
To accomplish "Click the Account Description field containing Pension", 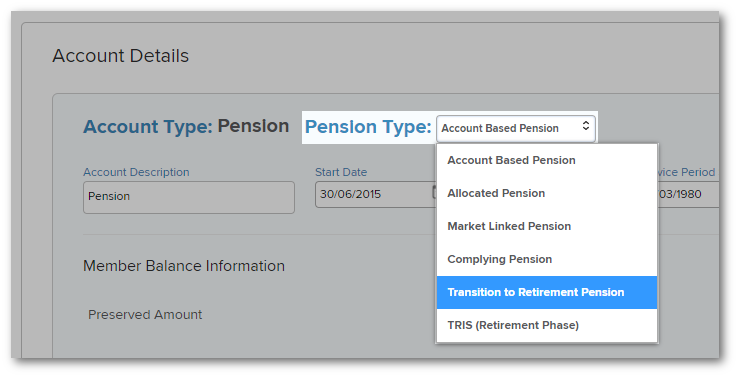I will coord(189,197).
